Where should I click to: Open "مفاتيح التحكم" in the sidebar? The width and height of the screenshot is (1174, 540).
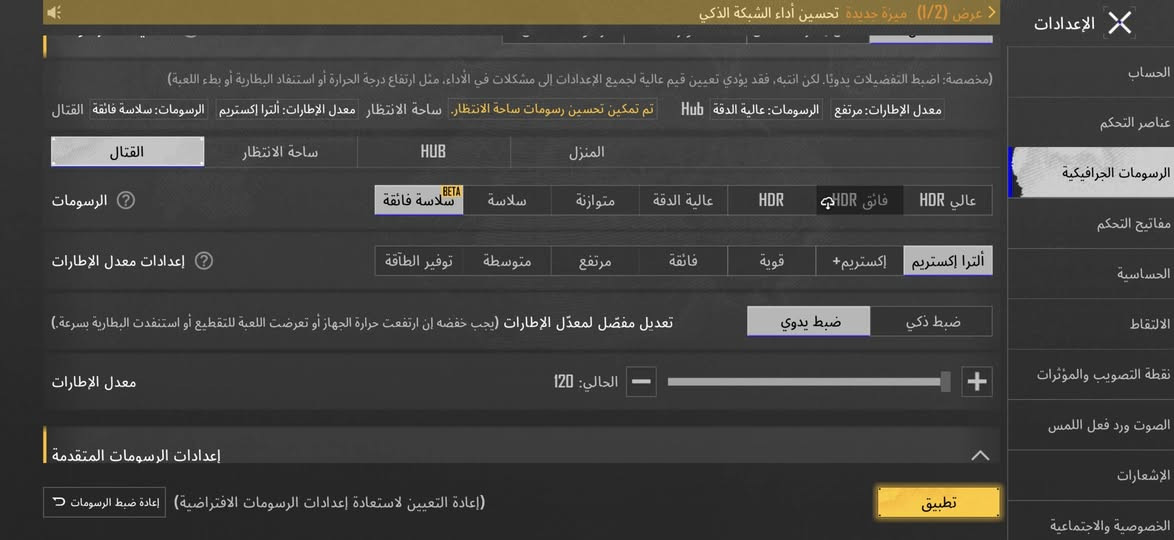(1090, 223)
